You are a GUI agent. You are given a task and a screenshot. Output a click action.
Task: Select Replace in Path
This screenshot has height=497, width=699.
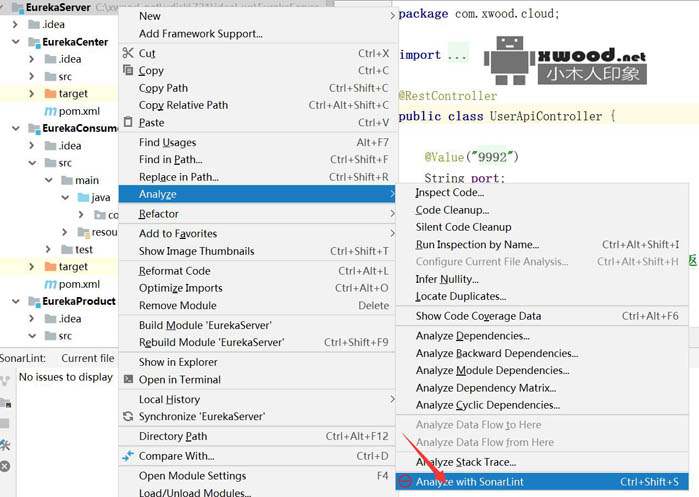(257, 177)
